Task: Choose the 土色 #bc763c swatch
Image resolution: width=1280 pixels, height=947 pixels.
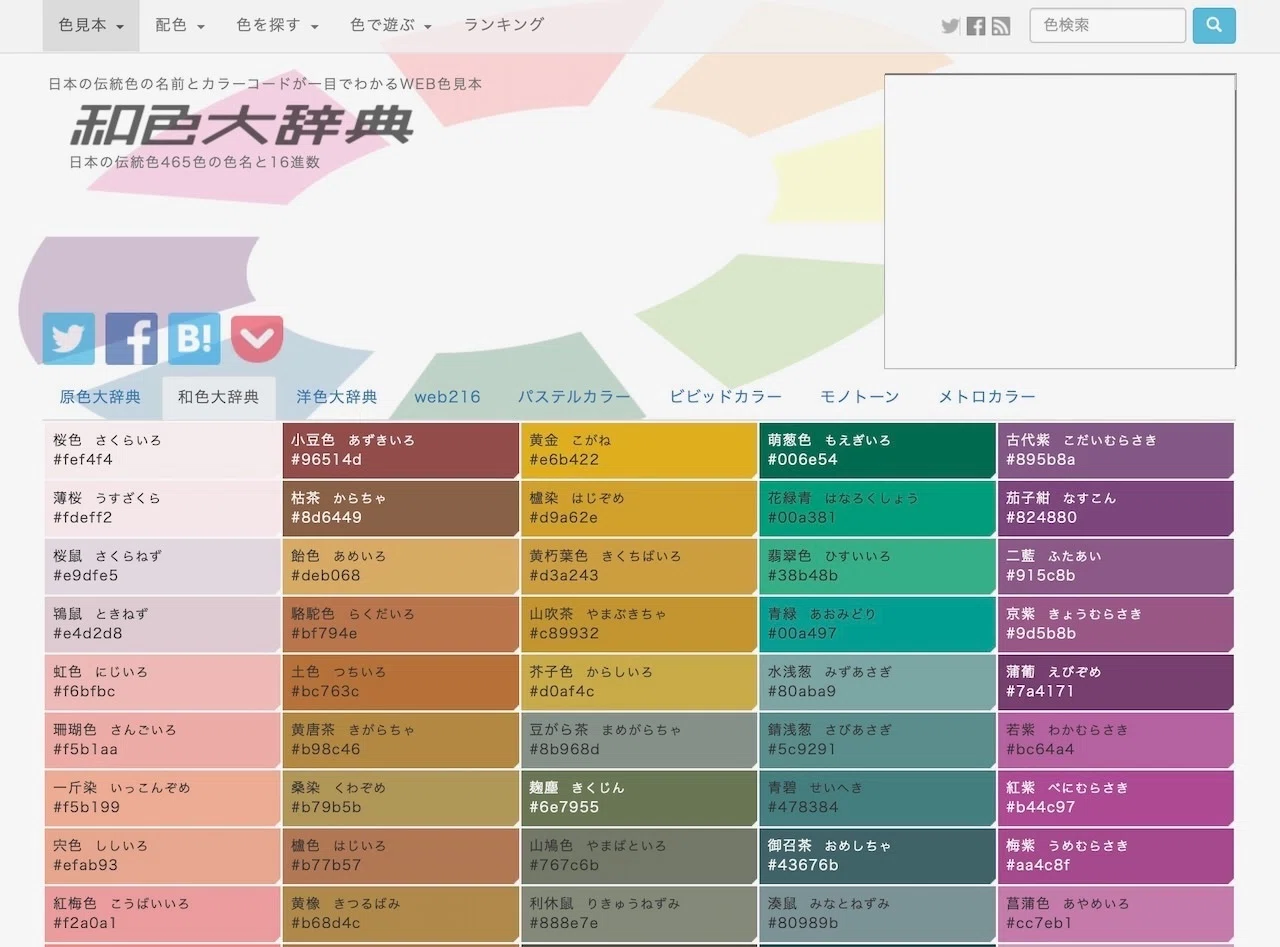Action: pyautogui.click(x=400, y=682)
